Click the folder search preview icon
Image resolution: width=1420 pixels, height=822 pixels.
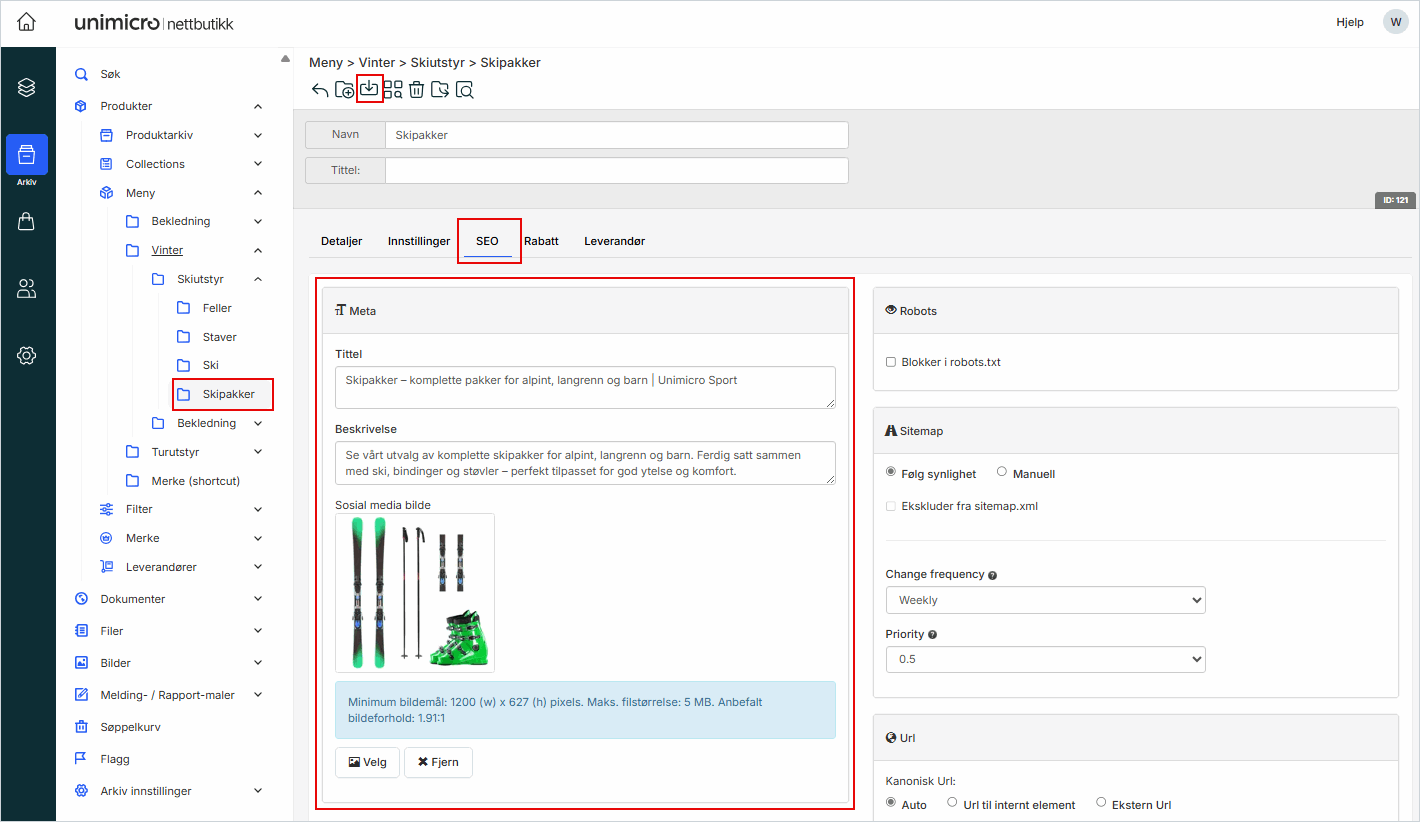(x=464, y=90)
